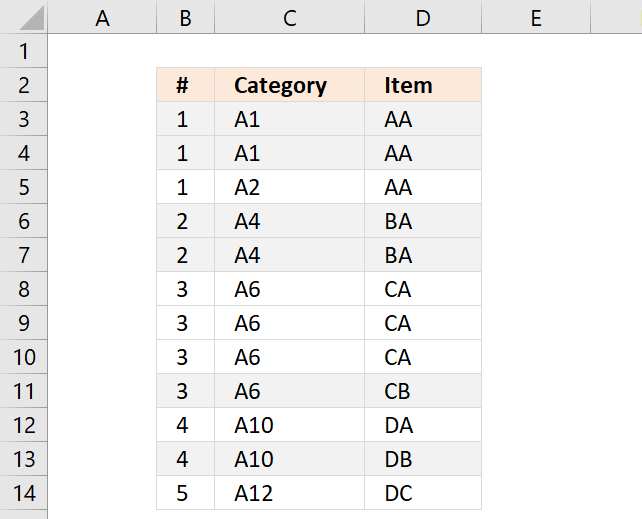Select cell containing DB
642x519 pixels.
(x=423, y=458)
